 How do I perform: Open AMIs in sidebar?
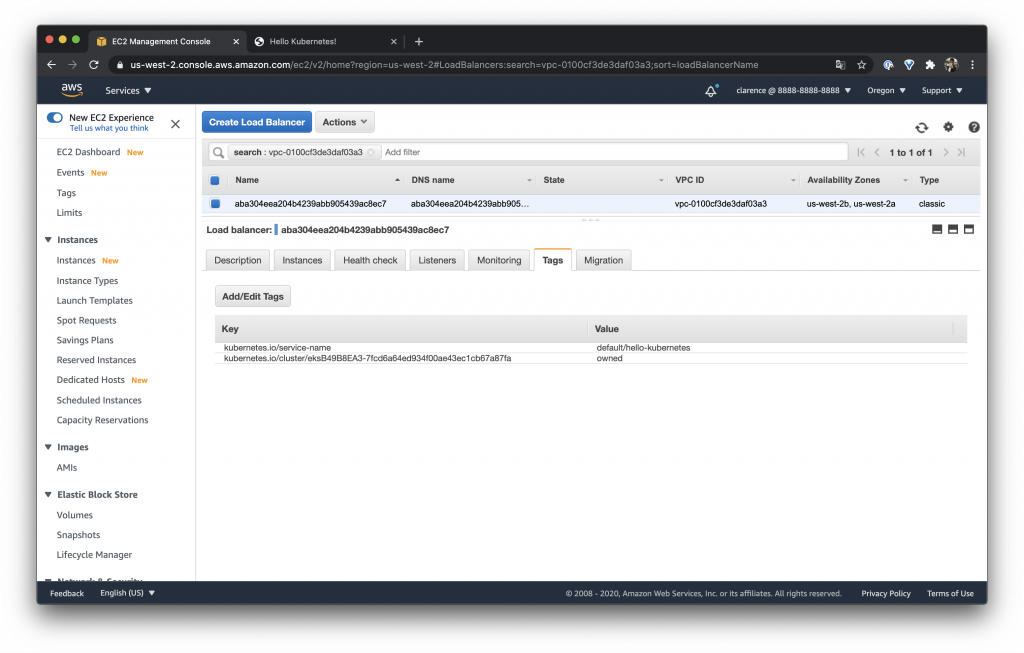point(67,468)
